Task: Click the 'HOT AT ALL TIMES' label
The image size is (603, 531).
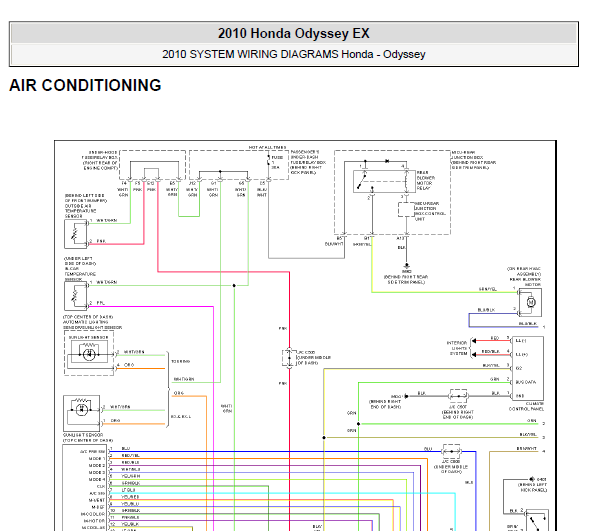Action: point(267,147)
